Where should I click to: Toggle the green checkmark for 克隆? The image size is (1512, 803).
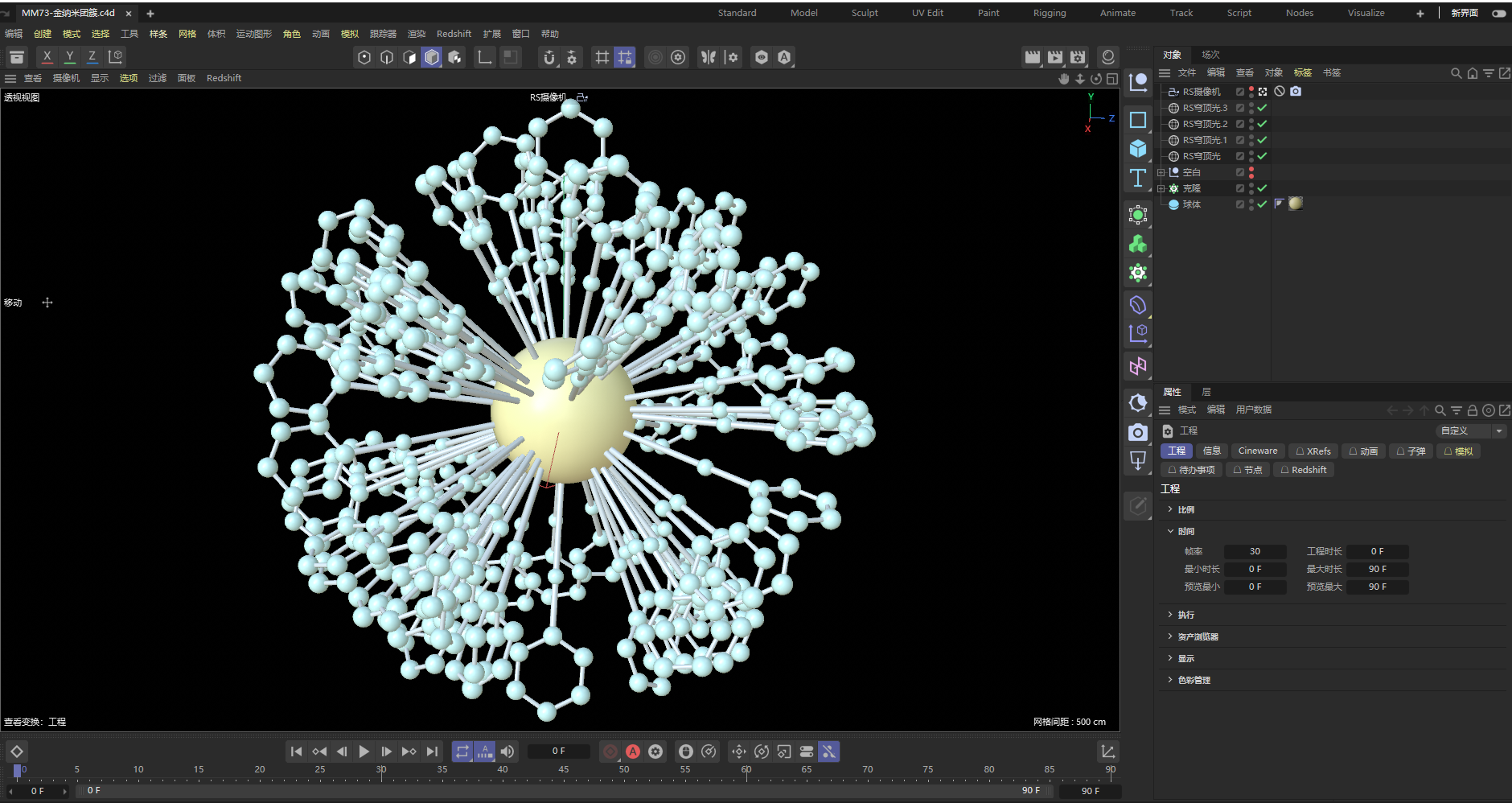coord(1263,188)
